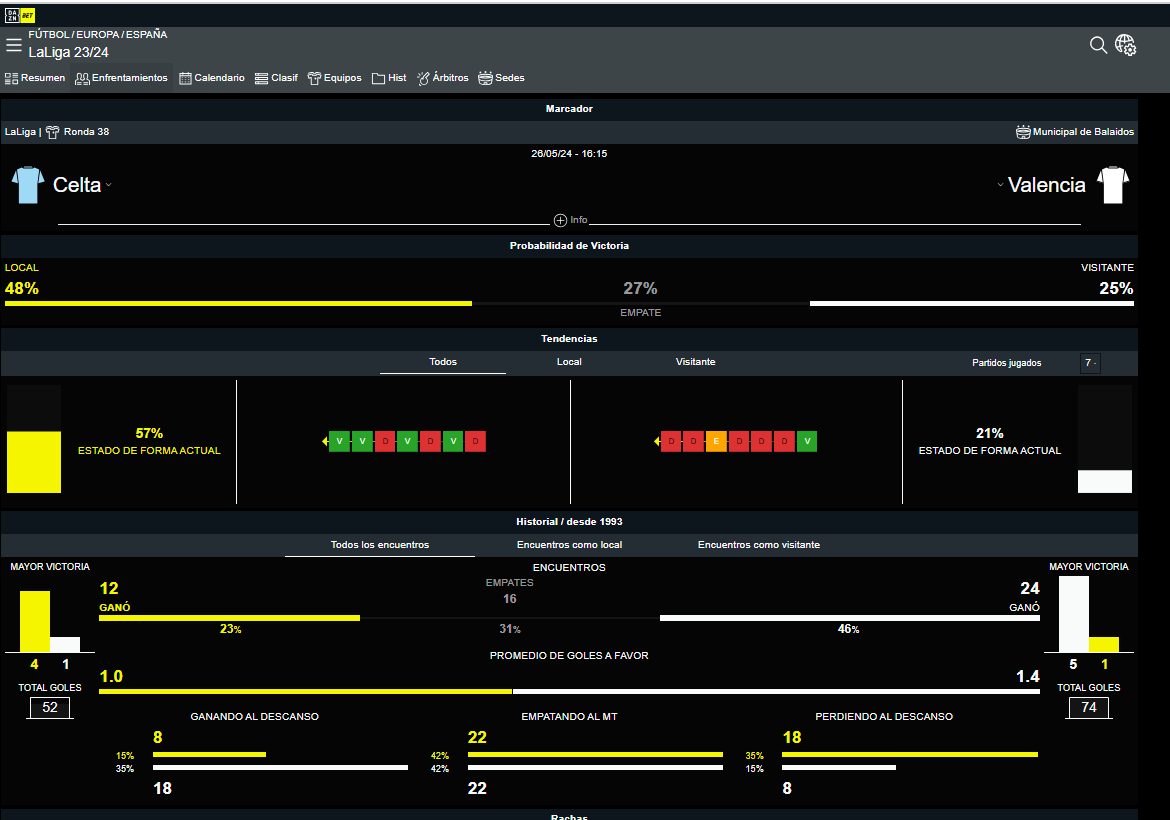This screenshot has height=820, width=1170.
Task: Open the globe settings icon
Action: point(1126,45)
